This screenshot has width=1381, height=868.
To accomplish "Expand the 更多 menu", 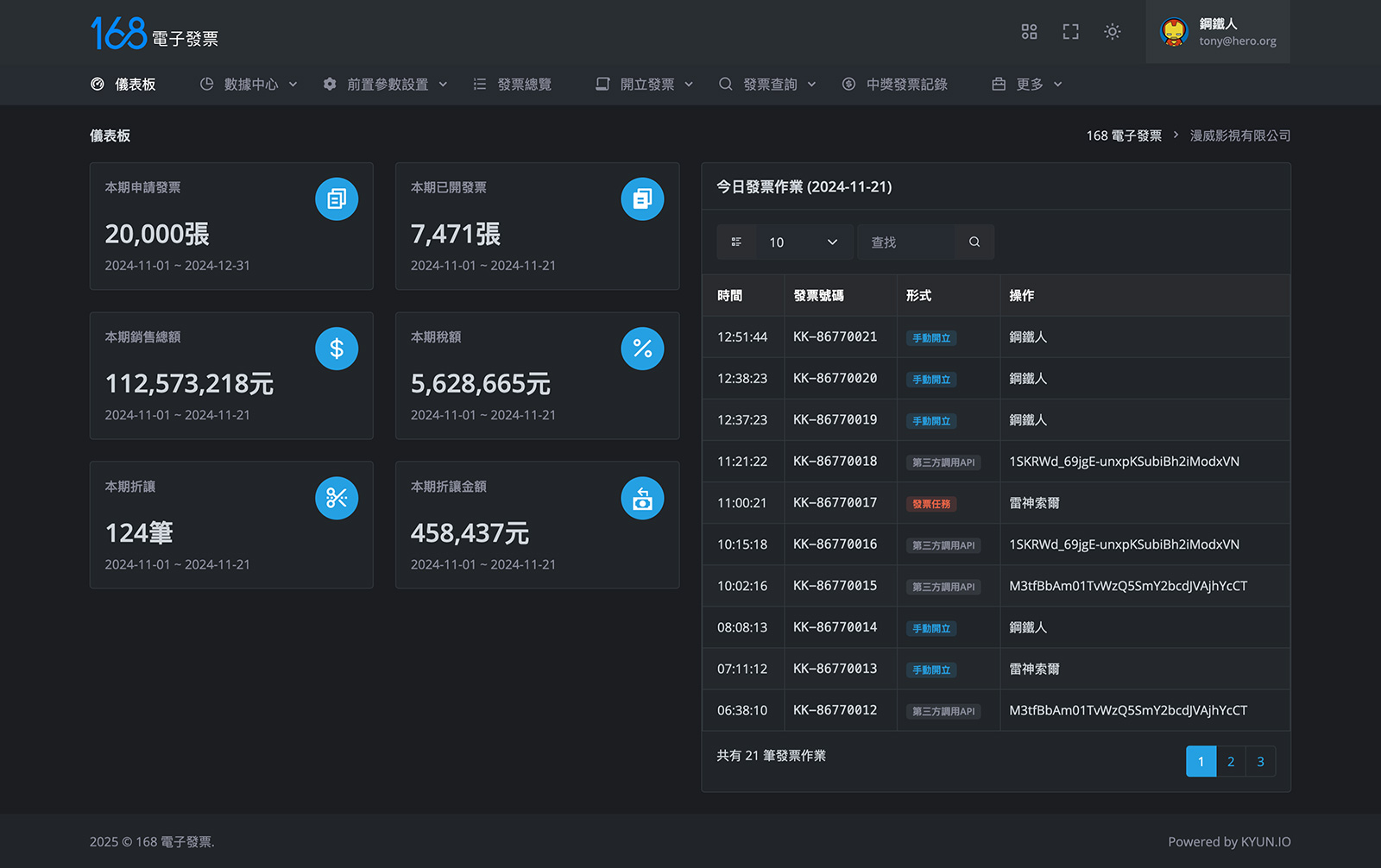I will point(1027,85).
